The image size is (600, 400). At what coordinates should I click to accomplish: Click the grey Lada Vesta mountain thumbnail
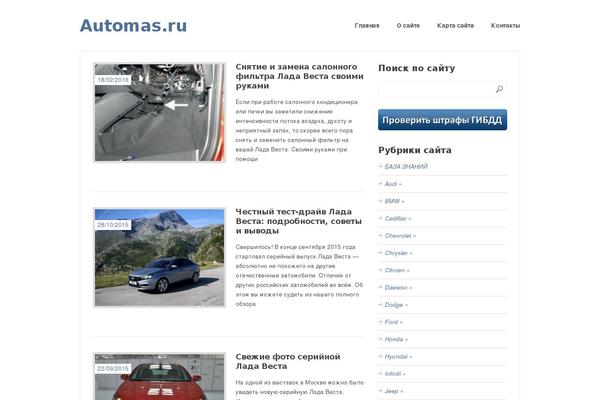coord(160,258)
